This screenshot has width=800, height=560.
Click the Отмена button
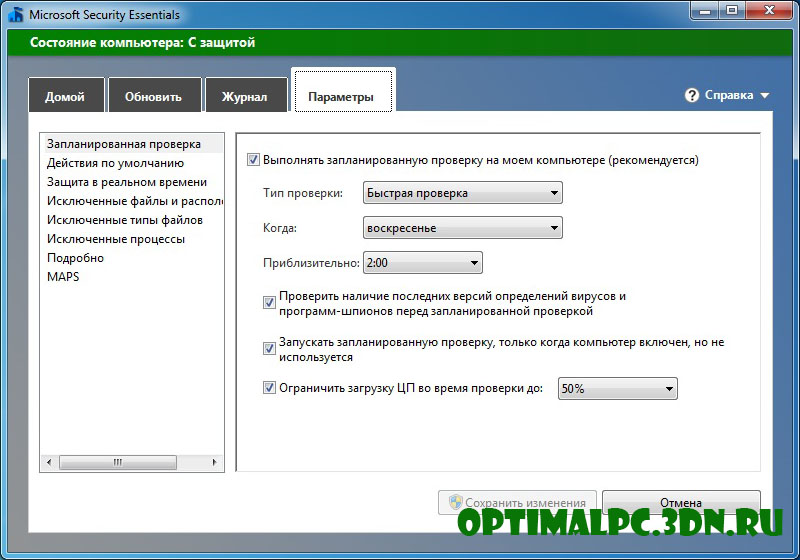(x=681, y=502)
